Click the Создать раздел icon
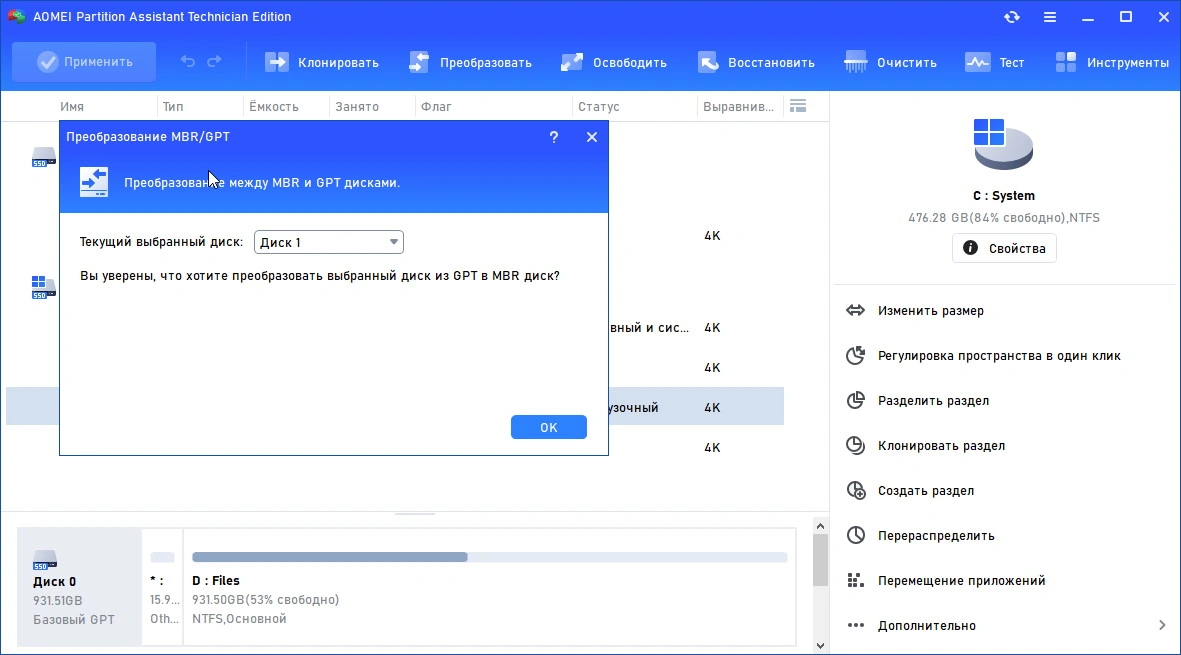The height and width of the screenshot is (655, 1181). pyautogui.click(x=856, y=490)
